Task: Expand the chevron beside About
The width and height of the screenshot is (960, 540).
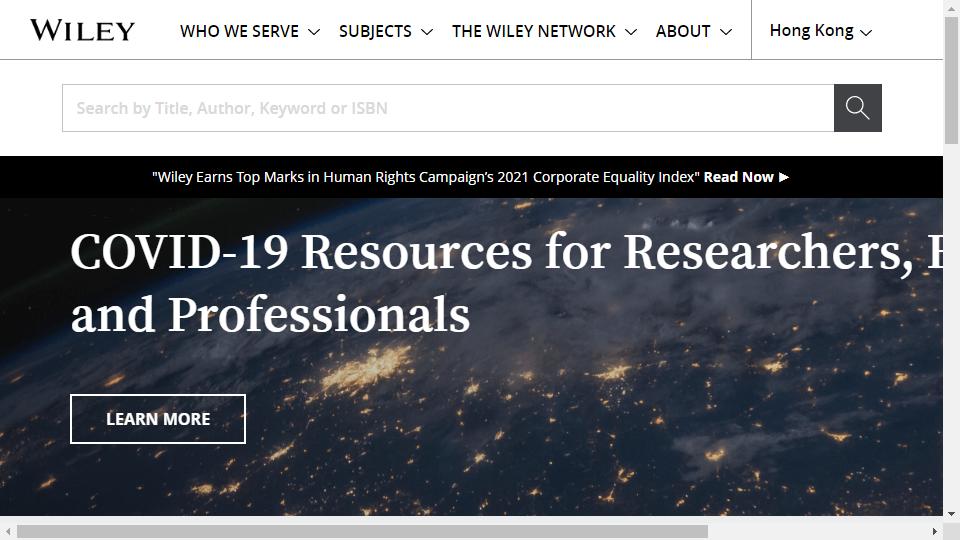Action: [726, 32]
